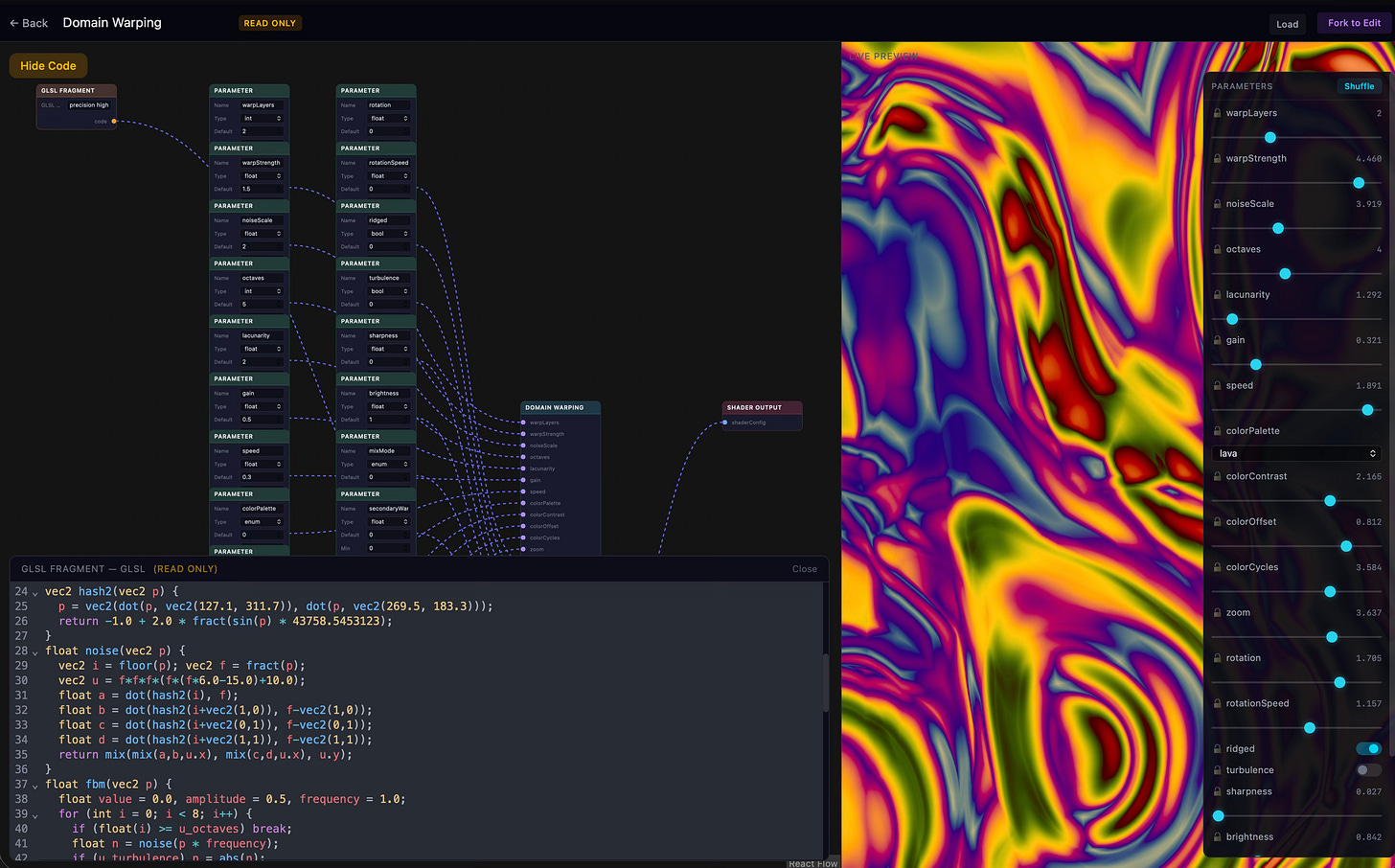Fold code at line 24 hash2 function
Screen dimensions: 1395x868
pos(35,592)
